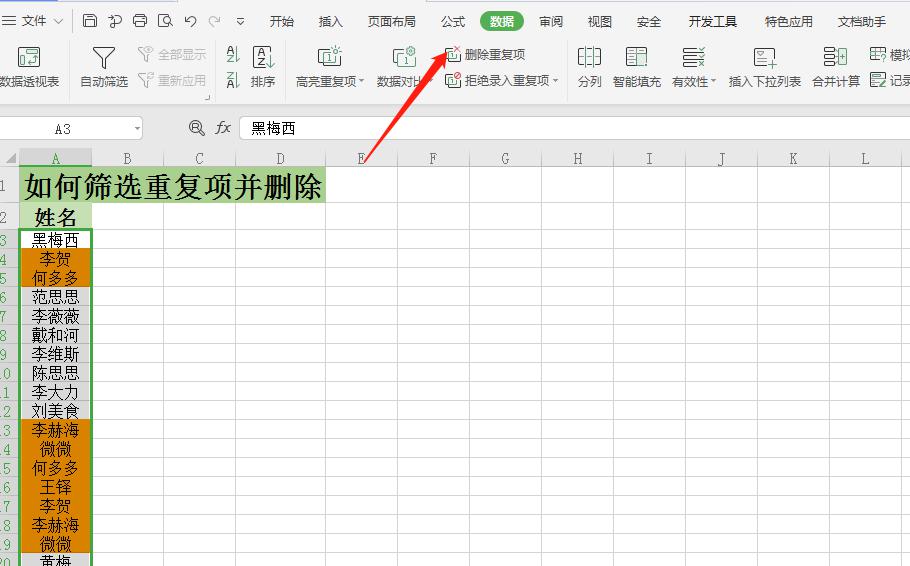Select the cell containing 陈思思
This screenshot has width=910, height=566.
coord(56,373)
